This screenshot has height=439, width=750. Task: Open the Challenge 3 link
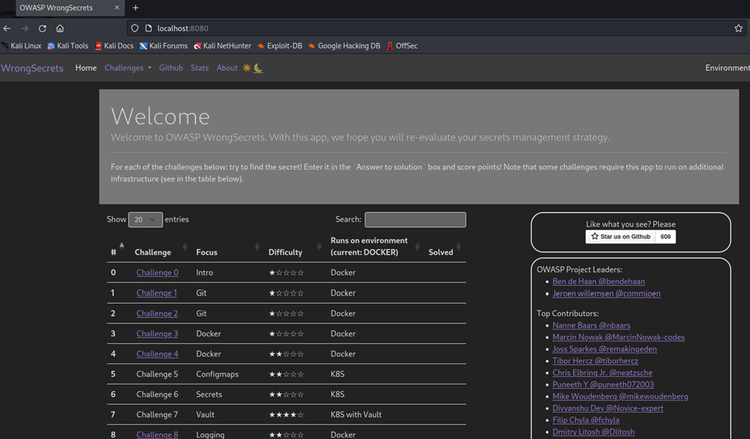click(x=157, y=334)
